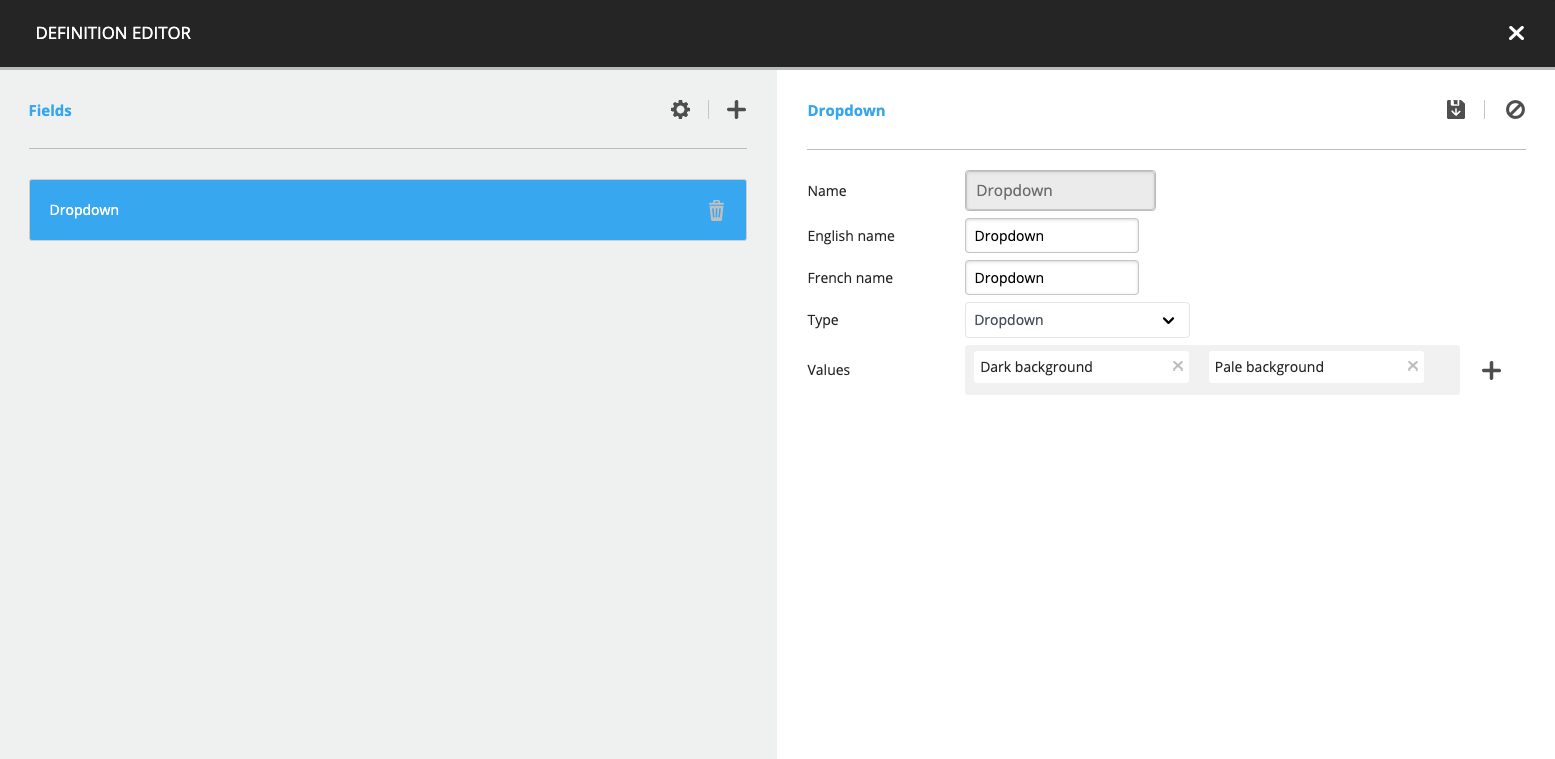Open the Type dropdown
This screenshot has width=1555, height=759.
coord(1077,320)
